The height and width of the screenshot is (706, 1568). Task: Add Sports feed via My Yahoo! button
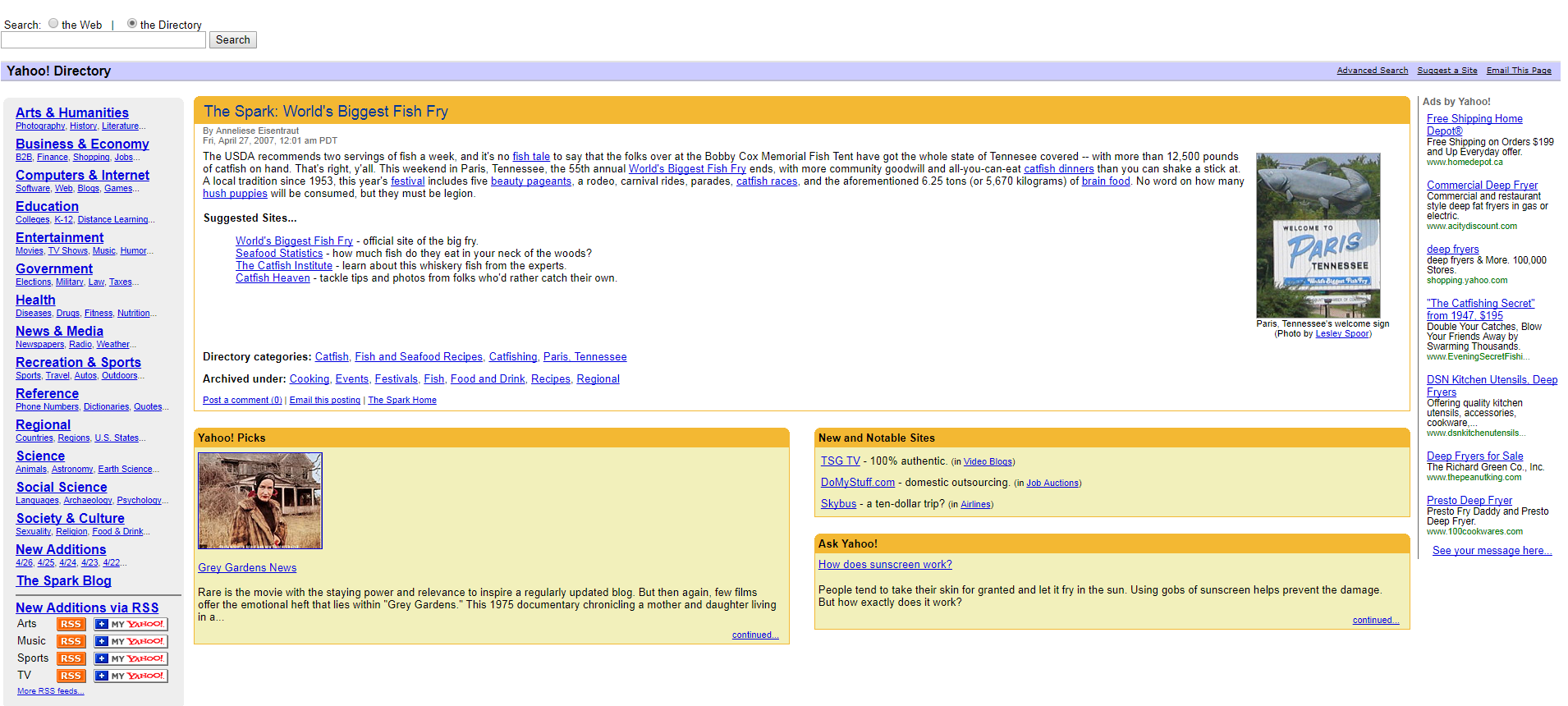pyautogui.click(x=131, y=658)
